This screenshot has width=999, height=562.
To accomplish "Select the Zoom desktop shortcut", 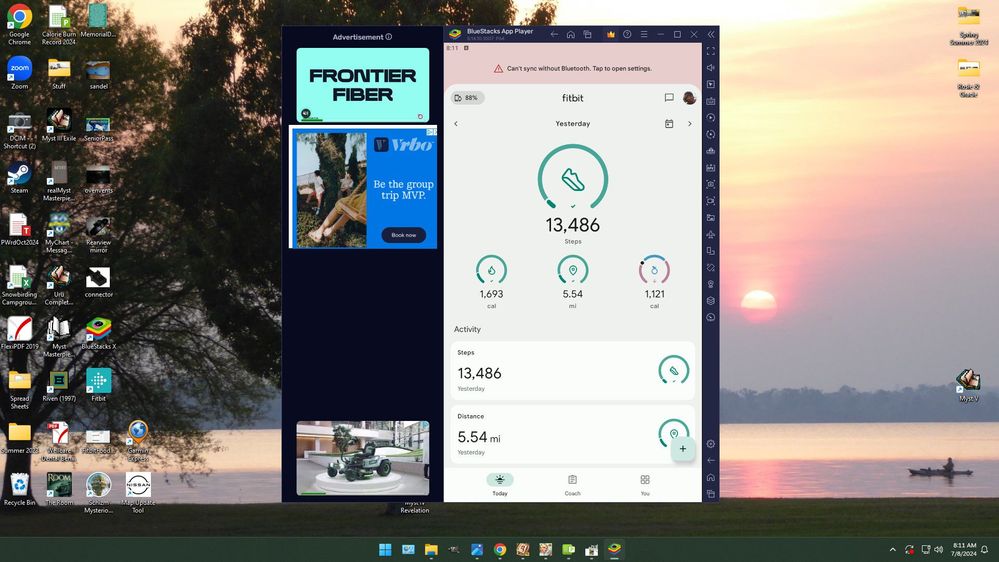I will 19,73.
